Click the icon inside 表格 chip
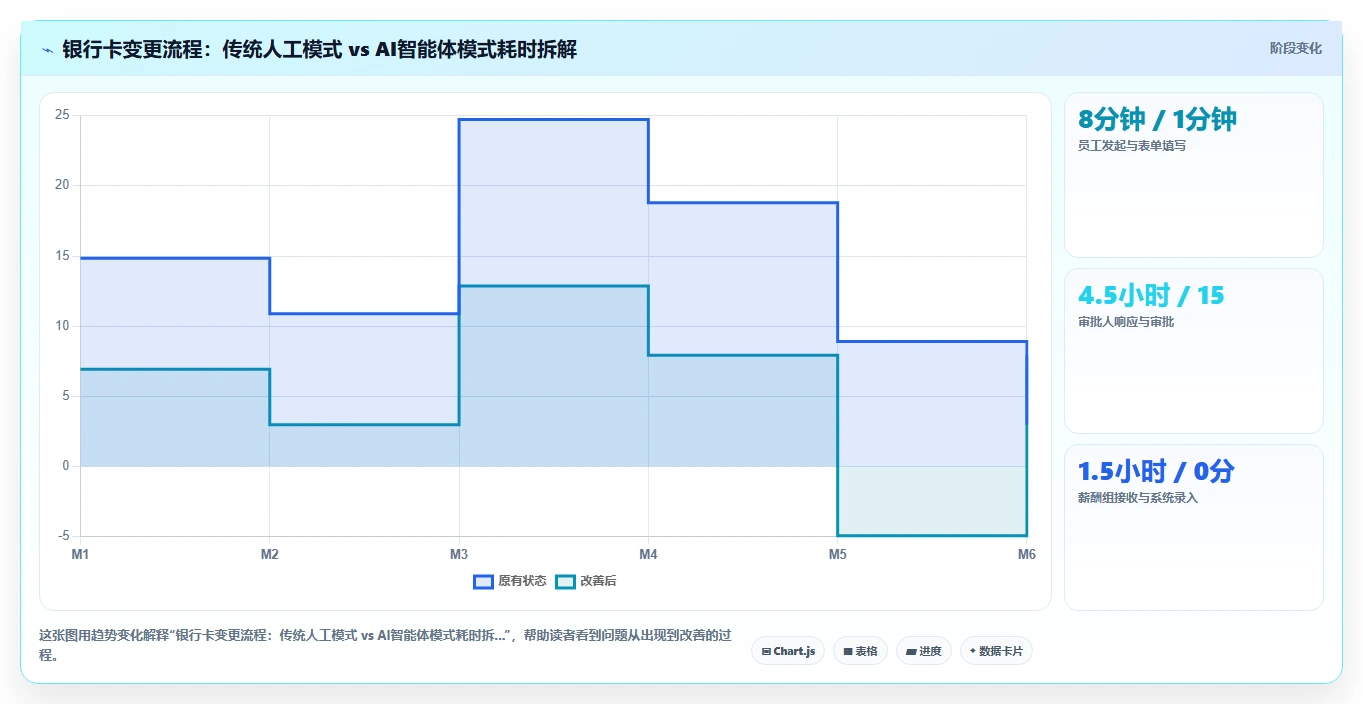The width and height of the screenshot is (1363, 704). (848, 651)
